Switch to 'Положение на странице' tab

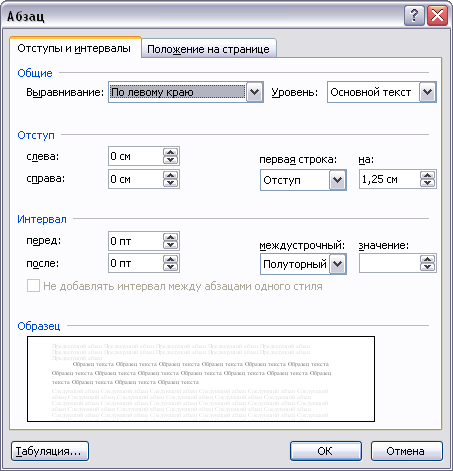(x=209, y=49)
